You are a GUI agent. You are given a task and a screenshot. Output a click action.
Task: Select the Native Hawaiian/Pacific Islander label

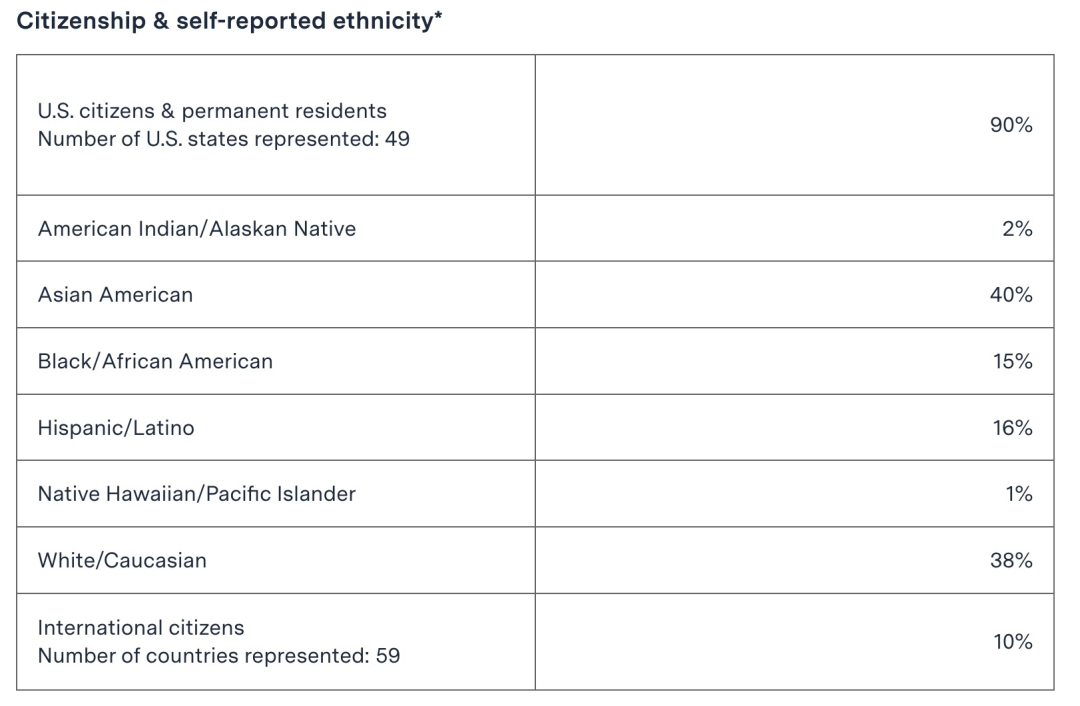click(197, 494)
